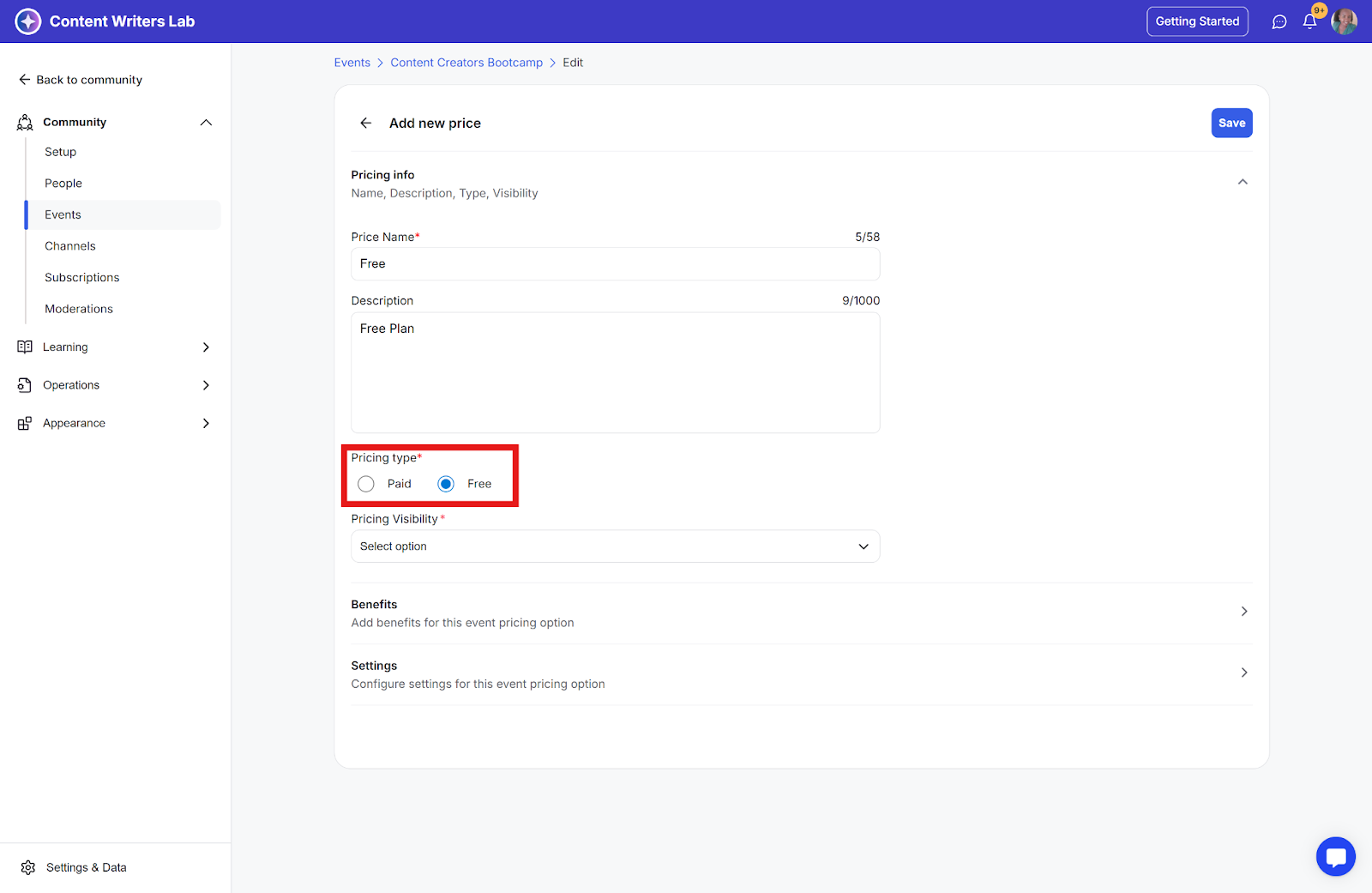The height and width of the screenshot is (893, 1372).
Task: Click the Learning book icon
Action: pyautogui.click(x=25, y=347)
